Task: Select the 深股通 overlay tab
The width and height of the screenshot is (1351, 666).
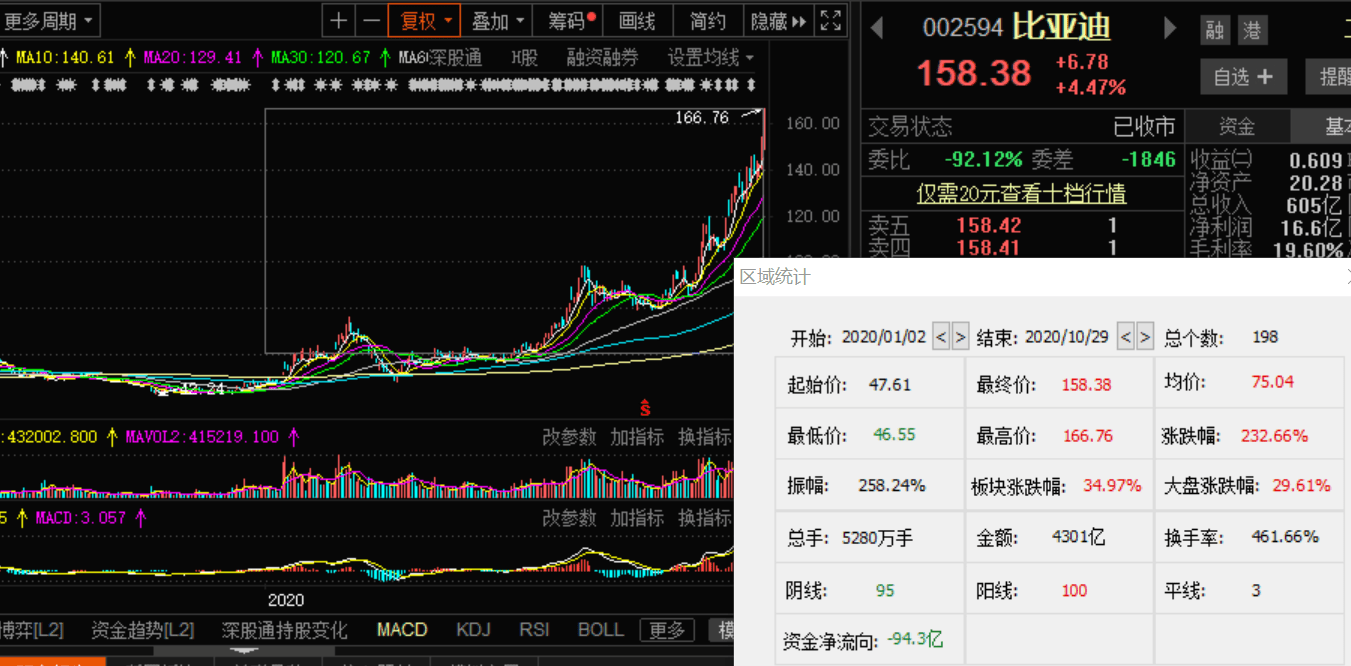Action: (455, 57)
